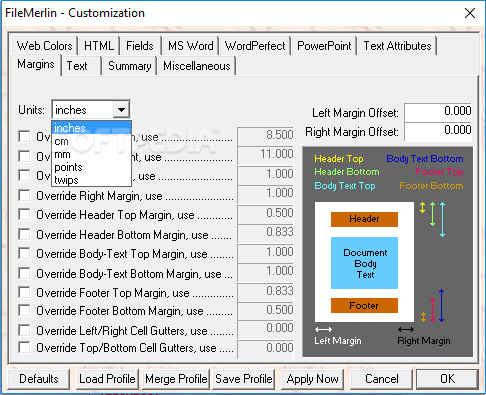Open the Summary tab
Image resolution: width=486 pixels, height=395 pixels.
pos(130,66)
